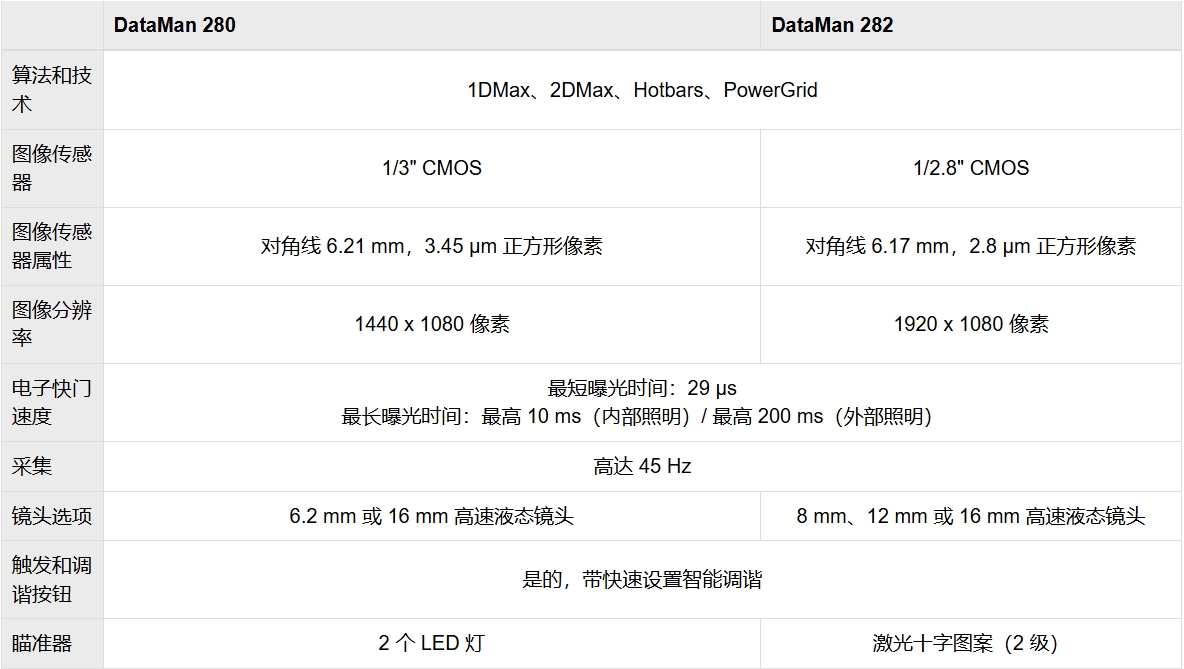Image resolution: width=1184 pixels, height=669 pixels.
Task: Click the 6.2 mm 或 16 mm lens cell
Action: tap(432, 516)
